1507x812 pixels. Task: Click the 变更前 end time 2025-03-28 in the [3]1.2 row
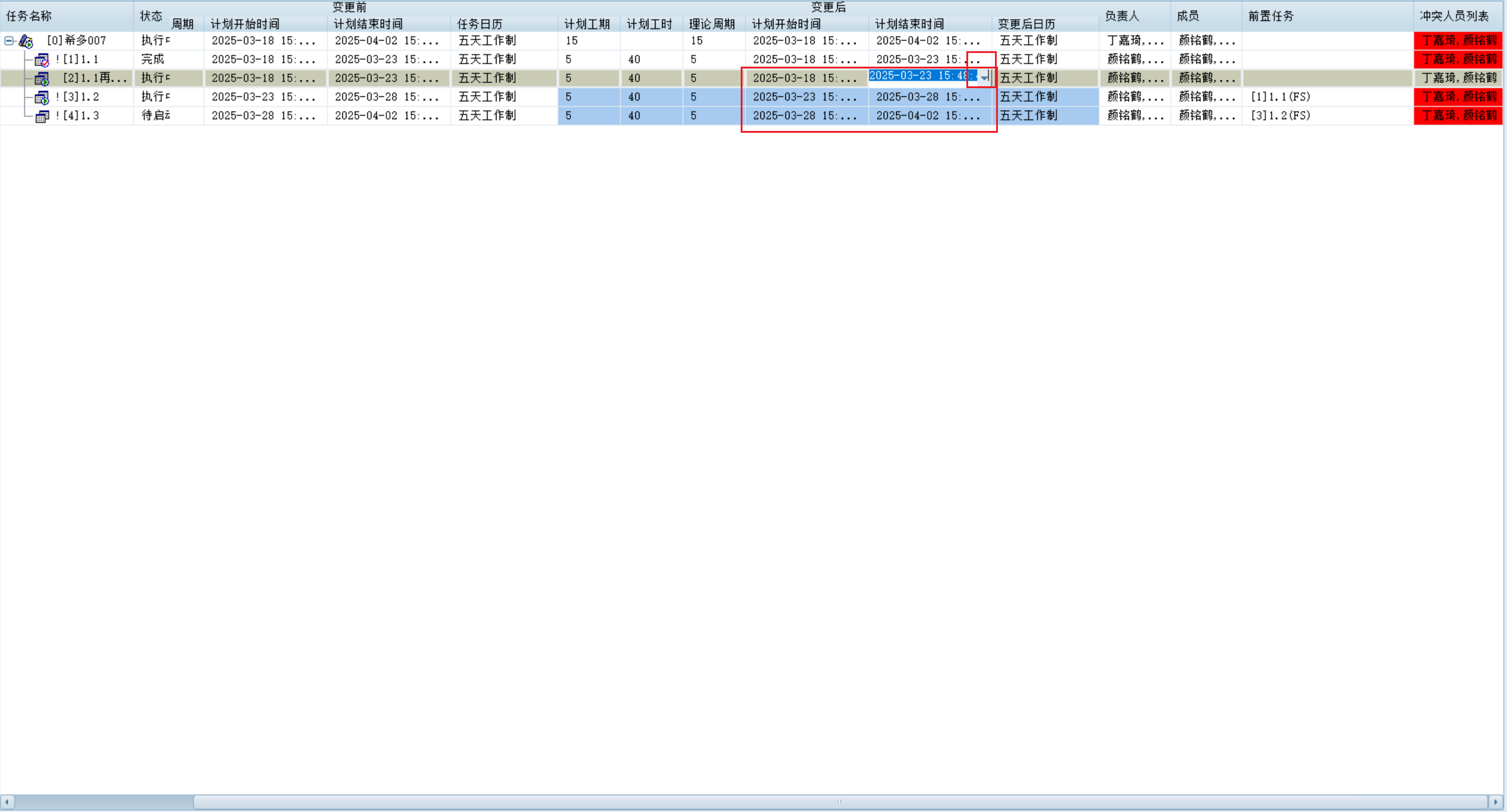389,97
